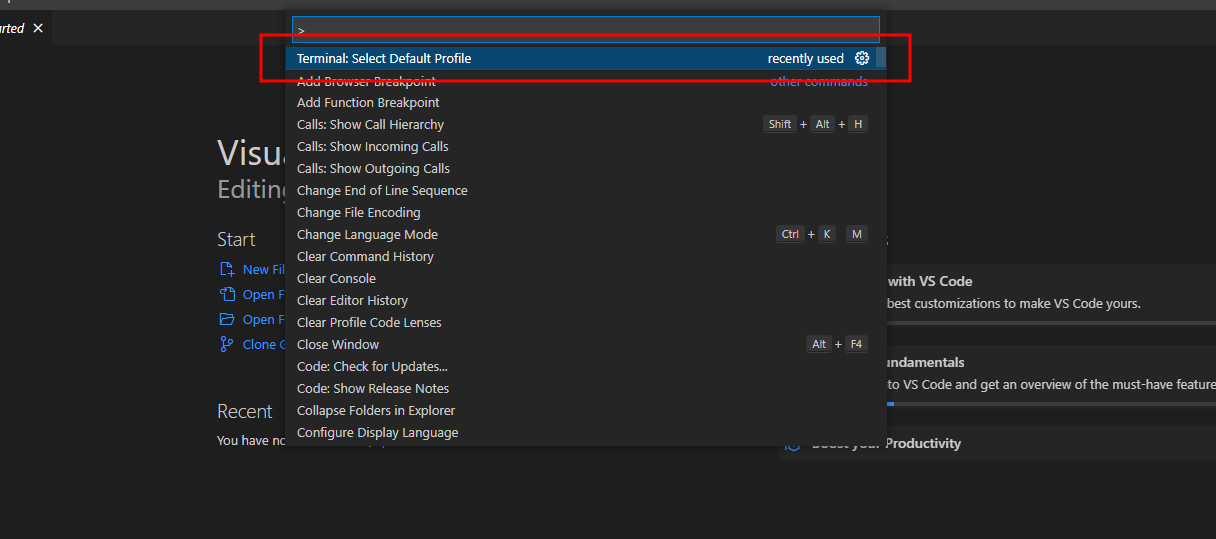
Task: Click the gear icon beside Terminal: Select Default Profile
Action: [x=862, y=58]
